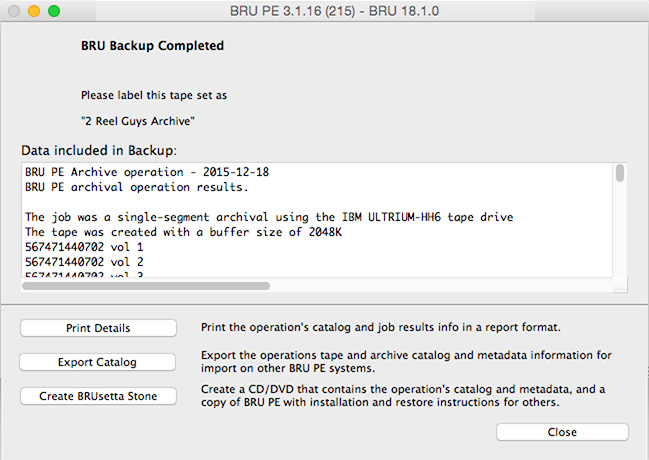Click the Data included in Backup label
The height and width of the screenshot is (460, 649).
click(99, 150)
